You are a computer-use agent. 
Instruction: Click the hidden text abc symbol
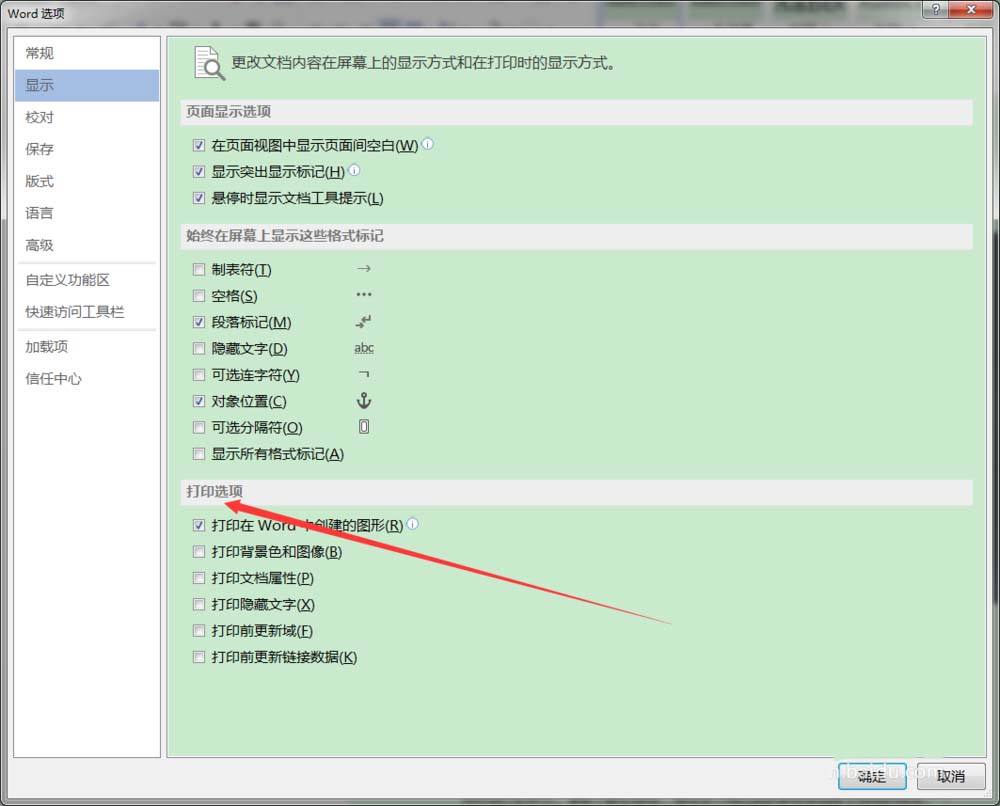click(x=364, y=348)
